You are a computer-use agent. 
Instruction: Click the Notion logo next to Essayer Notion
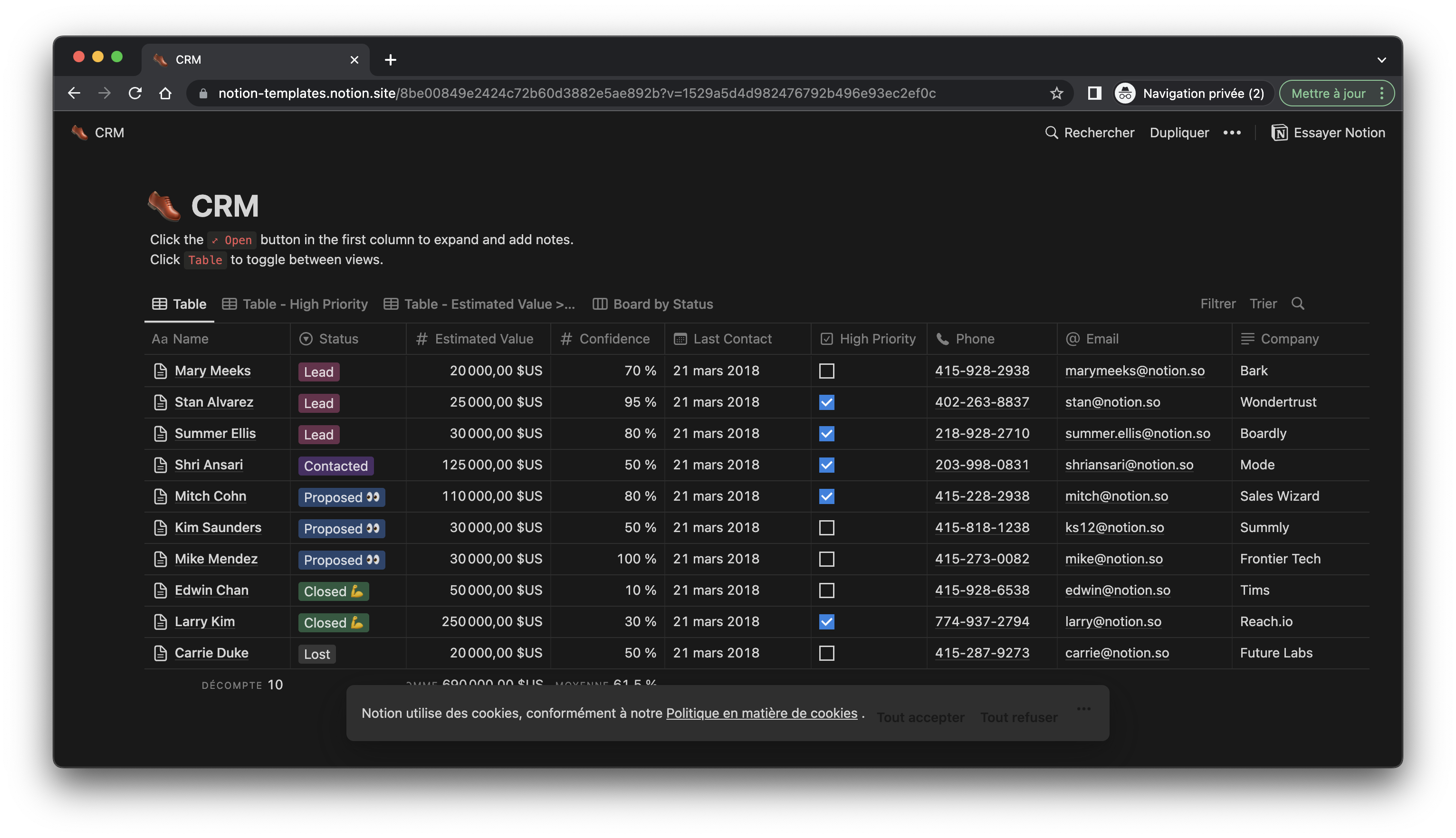pyautogui.click(x=1279, y=133)
